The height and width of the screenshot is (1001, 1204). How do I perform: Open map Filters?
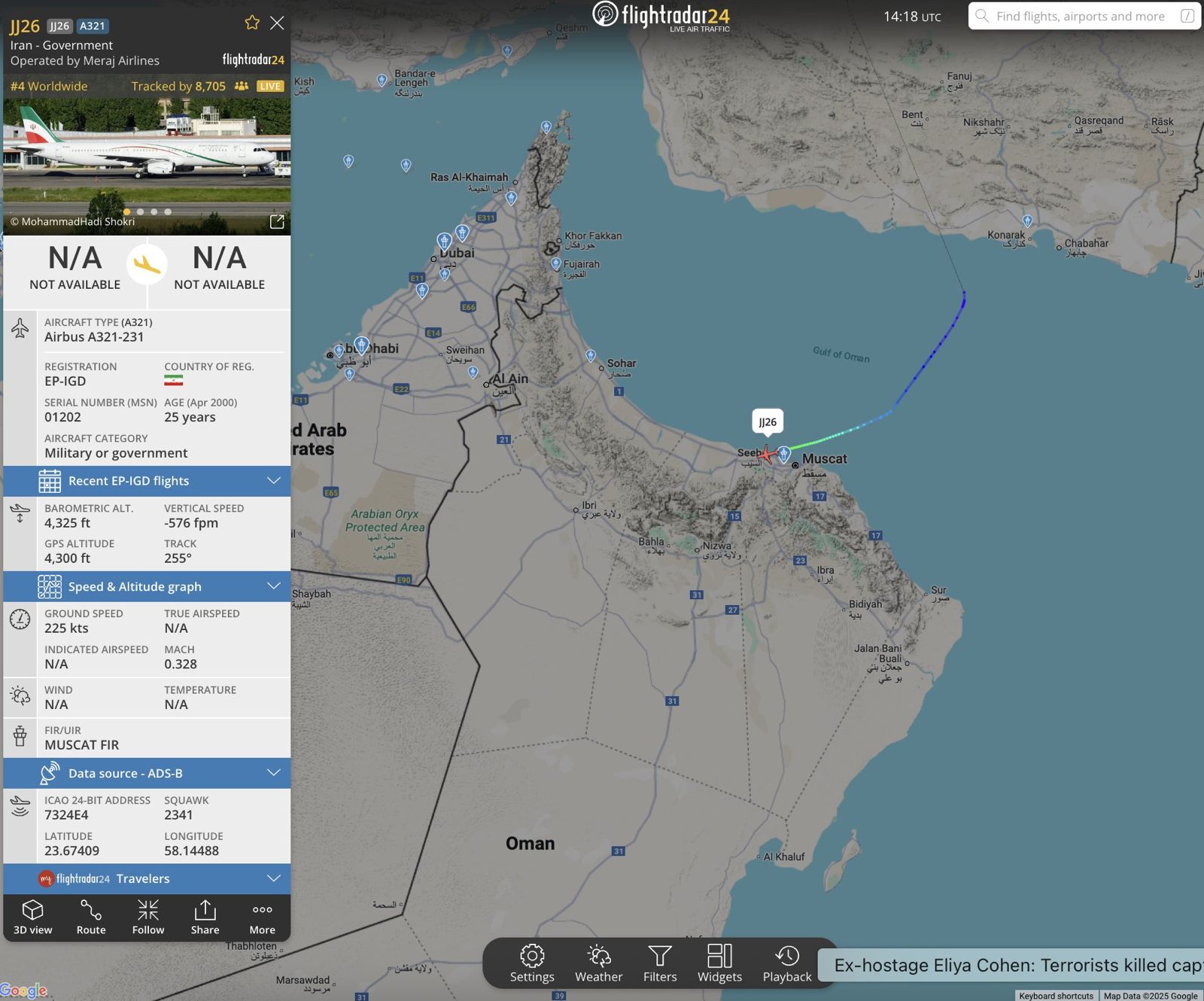(660, 963)
